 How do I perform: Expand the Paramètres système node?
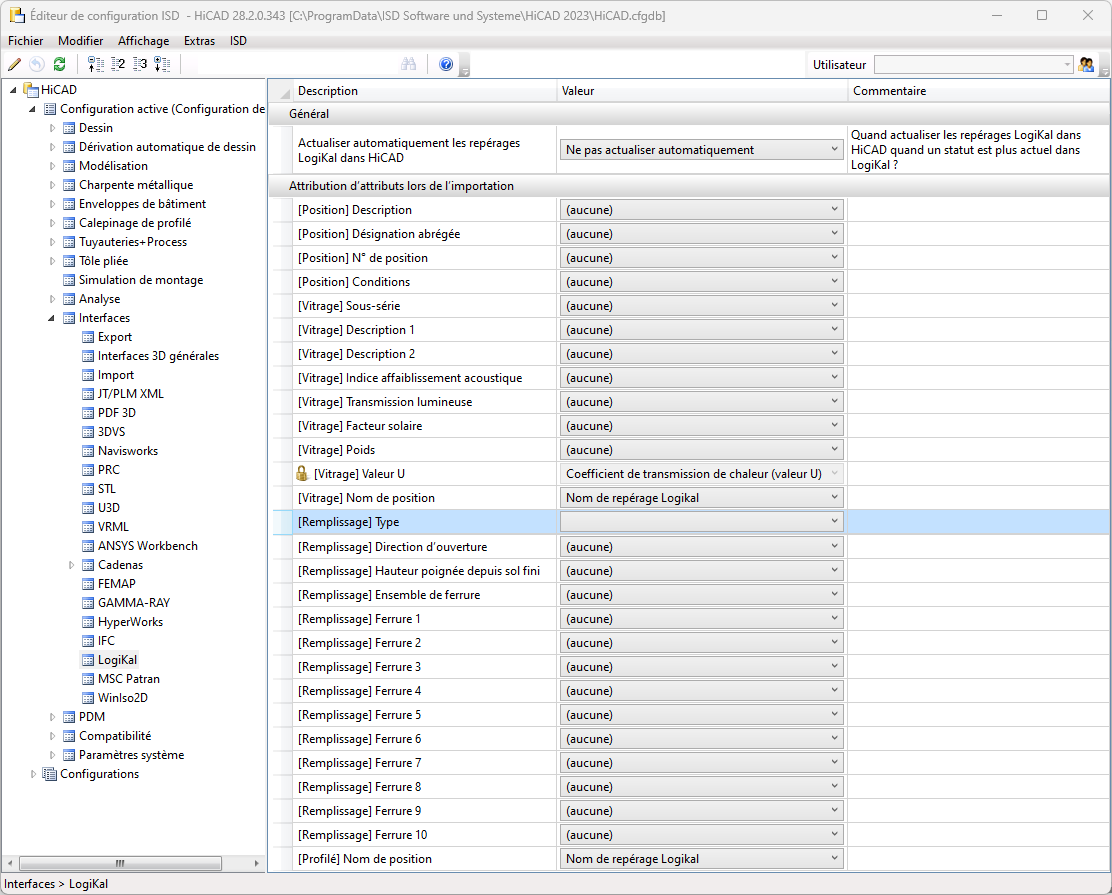tap(52, 755)
